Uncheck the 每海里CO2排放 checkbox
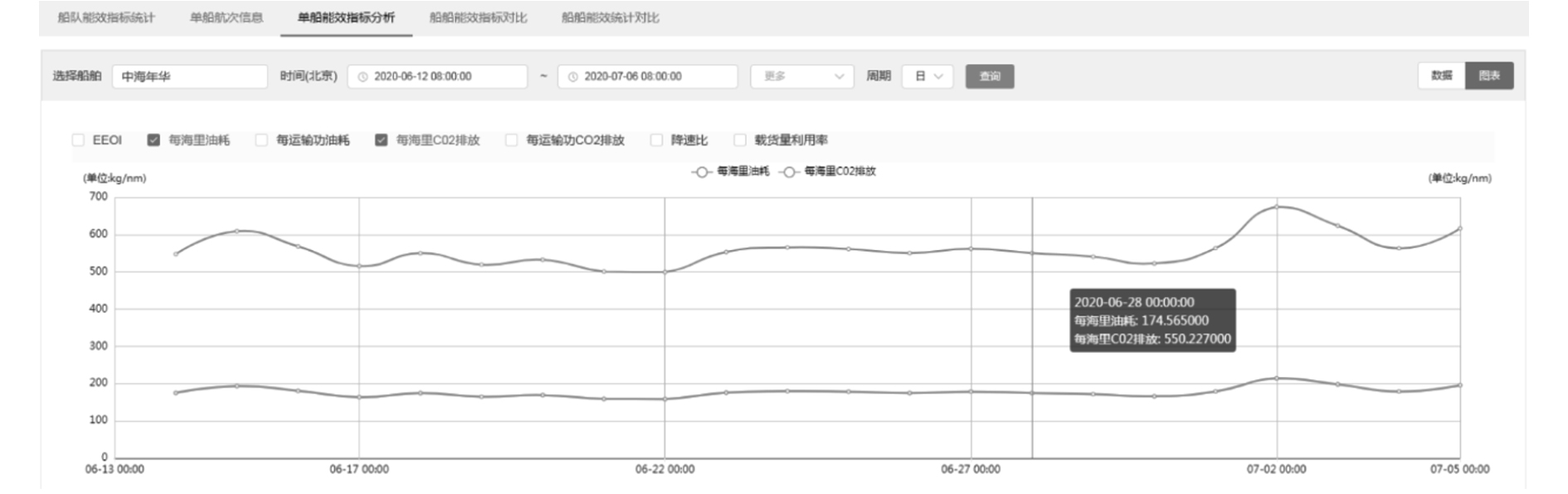The height and width of the screenshot is (494, 1568). click(x=381, y=140)
